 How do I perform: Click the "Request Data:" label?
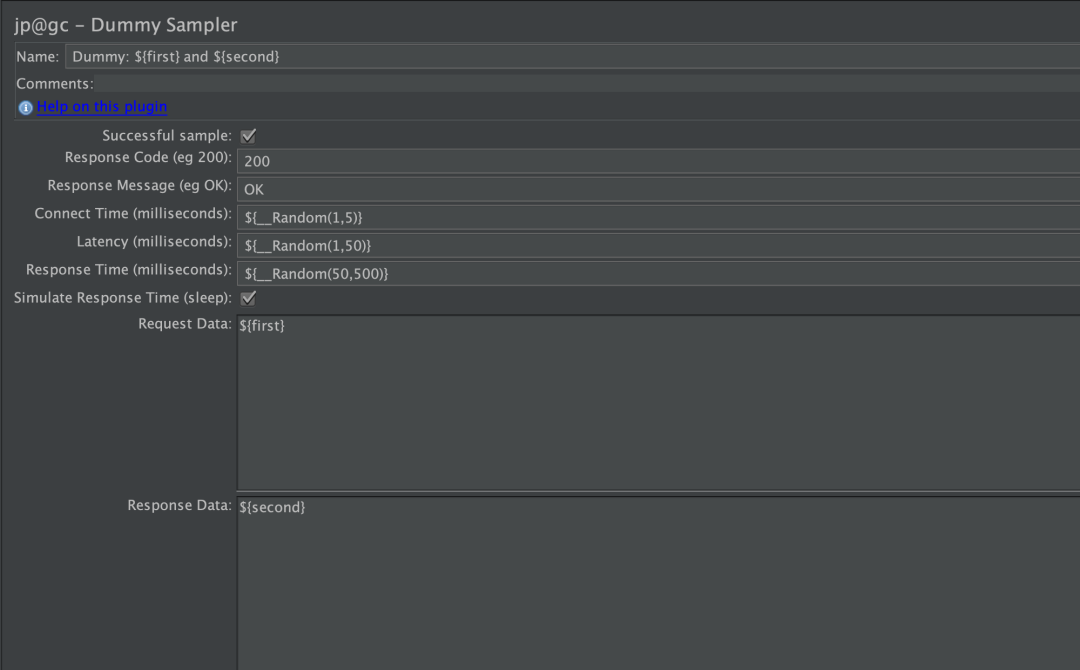[x=185, y=324]
